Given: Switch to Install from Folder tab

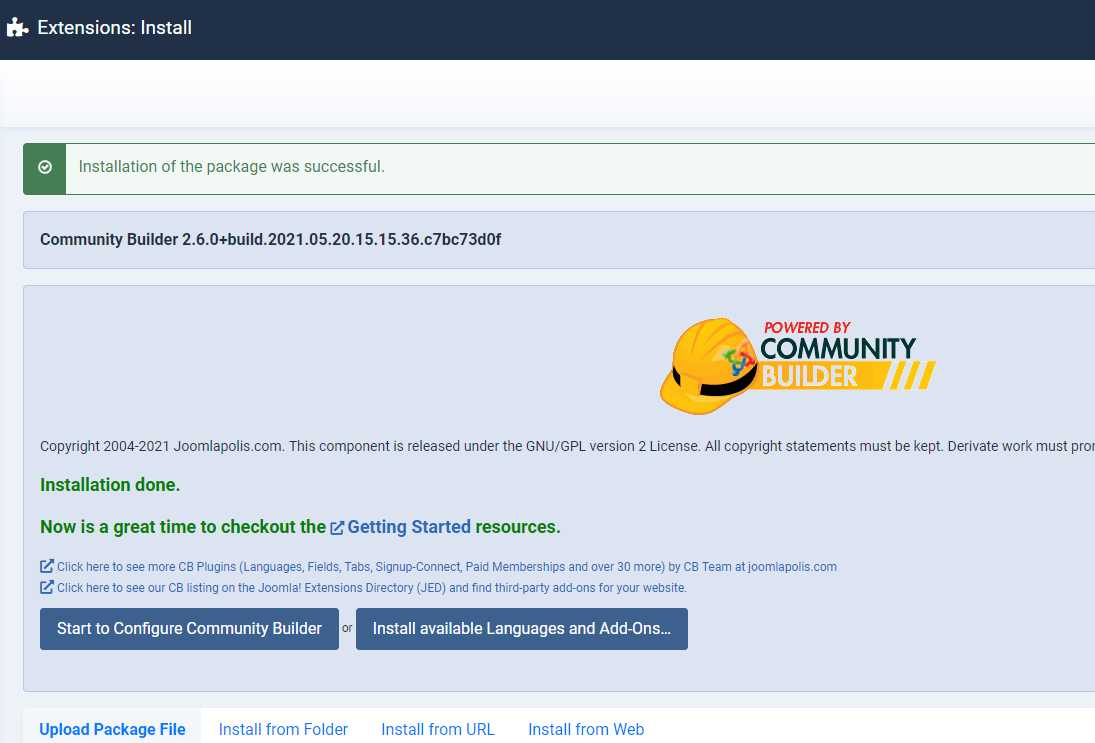Looking at the screenshot, I should (283, 729).
